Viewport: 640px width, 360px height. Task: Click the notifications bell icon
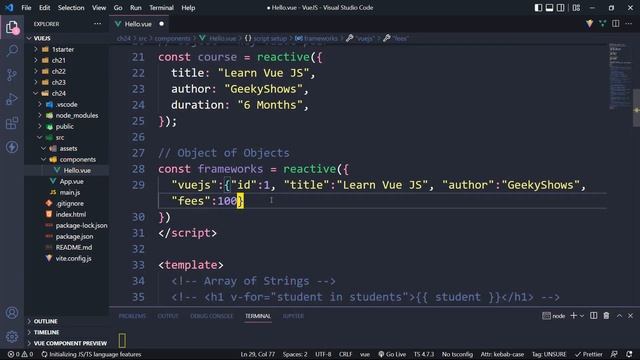pyautogui.click(x=629, y=354)
